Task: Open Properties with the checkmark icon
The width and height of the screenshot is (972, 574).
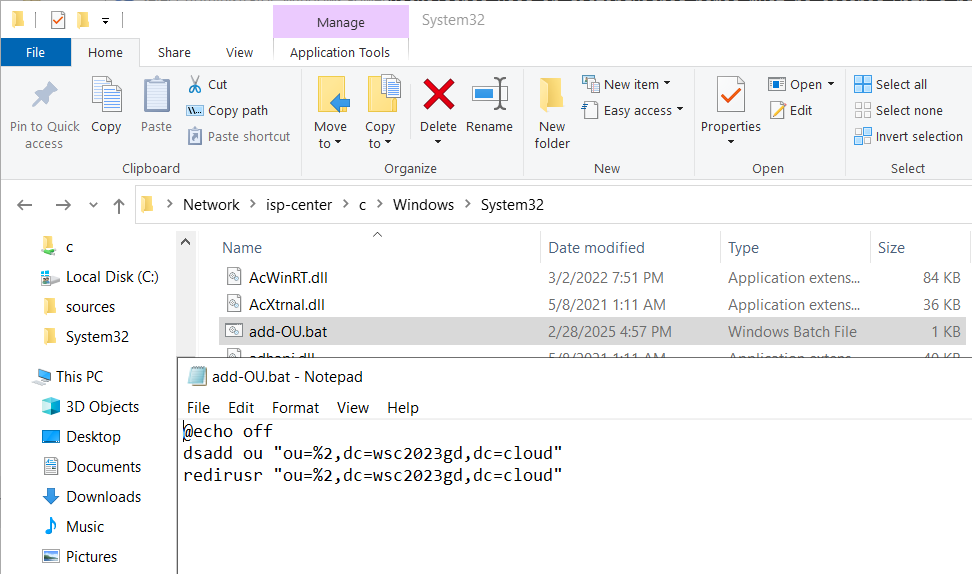Action: 731,95
